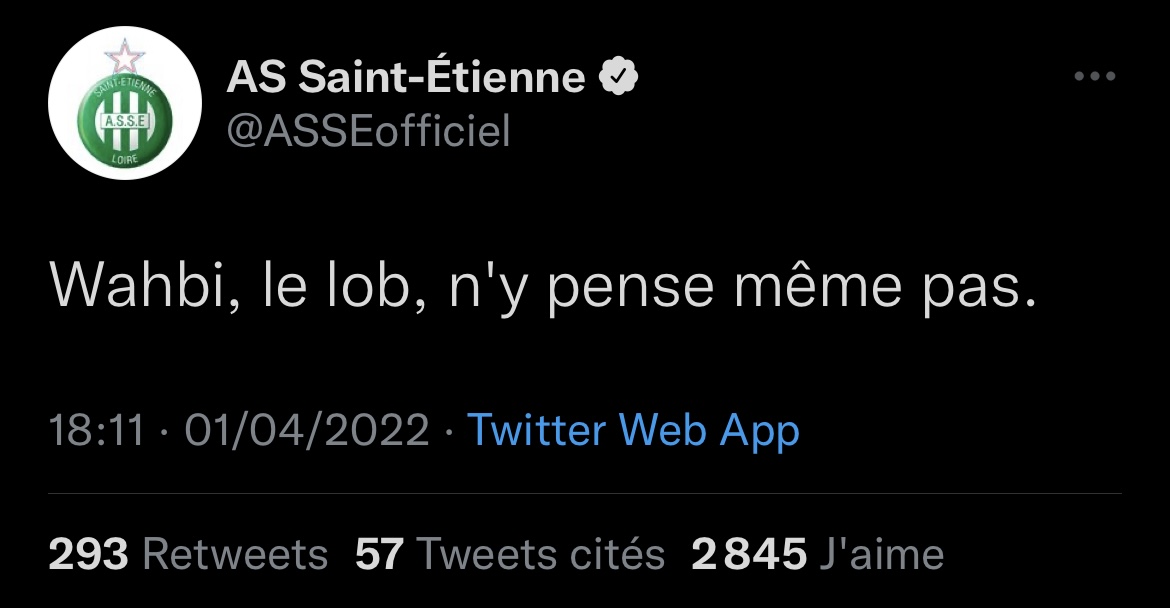Click the verified badge beside the name

click(x=618, y=76)
